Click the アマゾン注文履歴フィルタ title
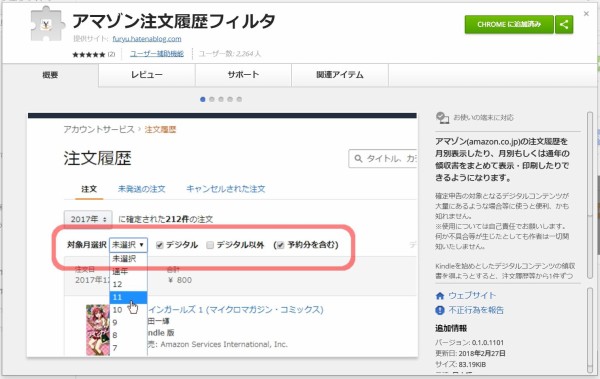The height and width of the screenshot is (379, 600). click(174, 21)
